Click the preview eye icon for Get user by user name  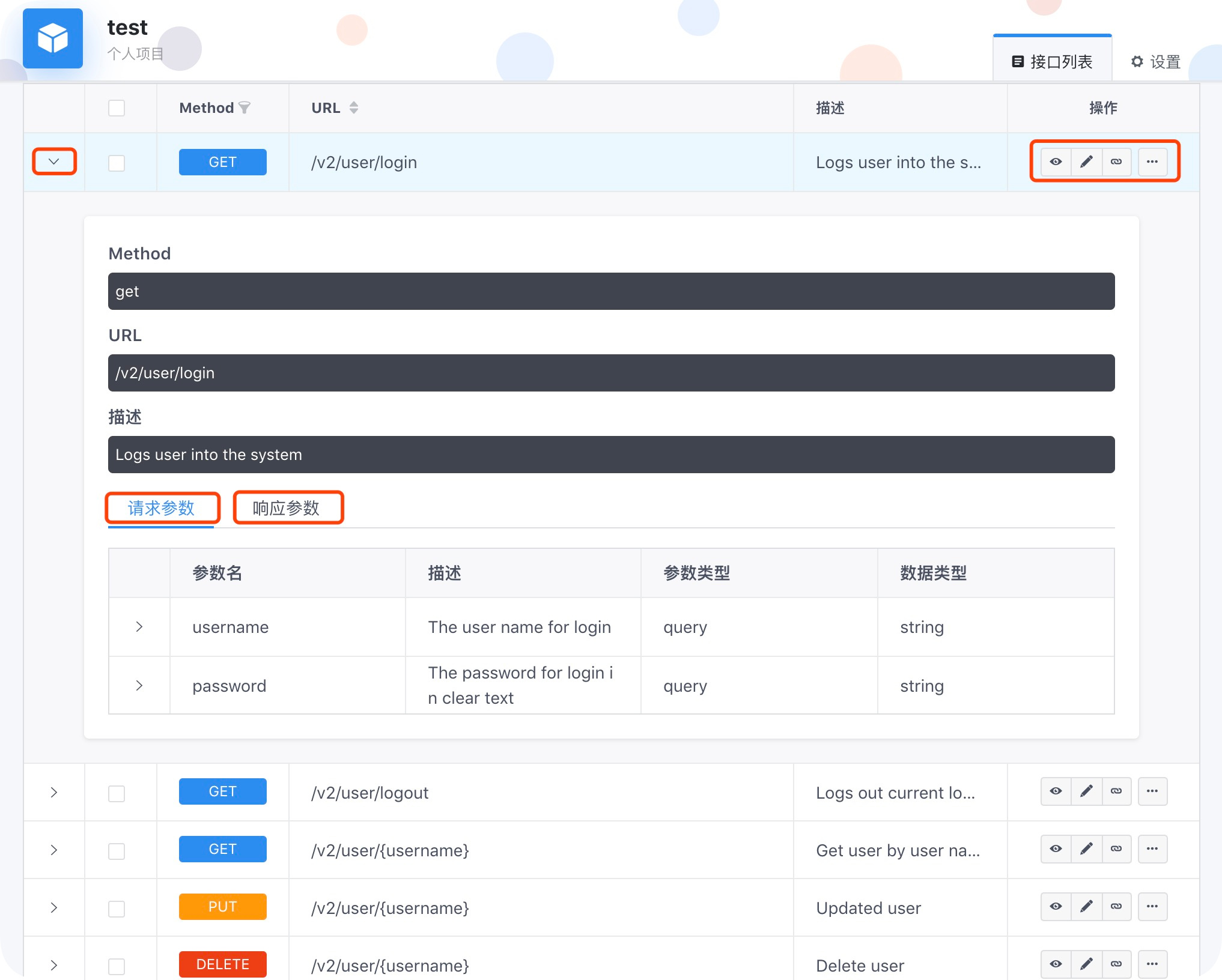click(1056, 849)
